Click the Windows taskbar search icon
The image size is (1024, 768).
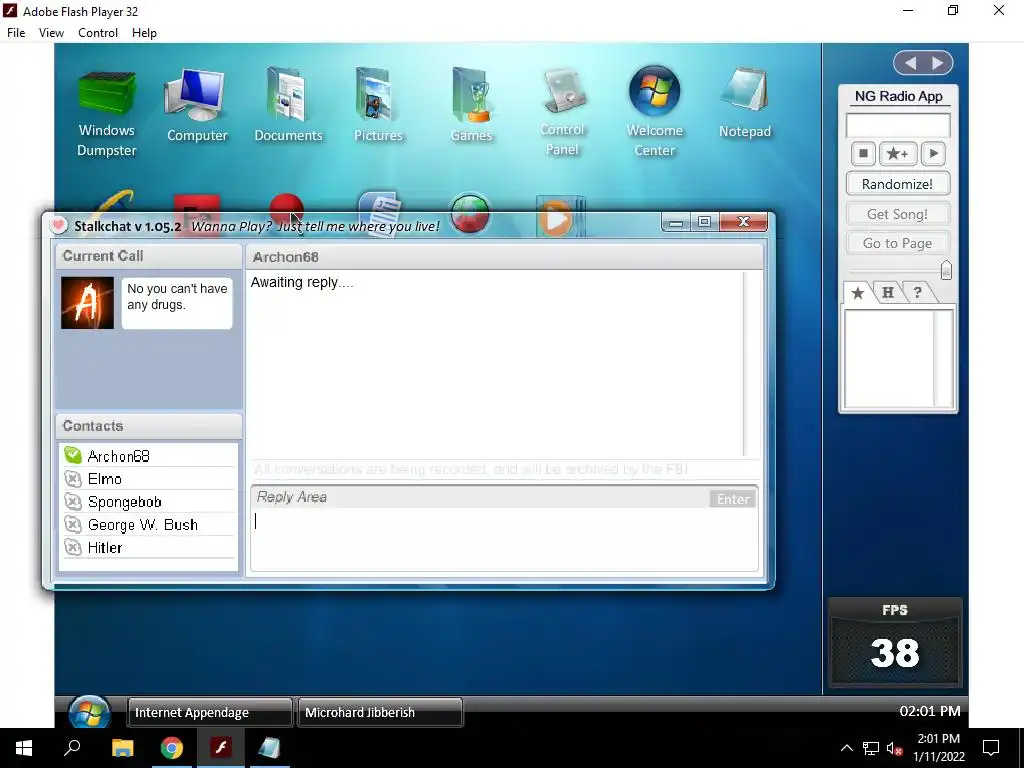tap(72, 748)
